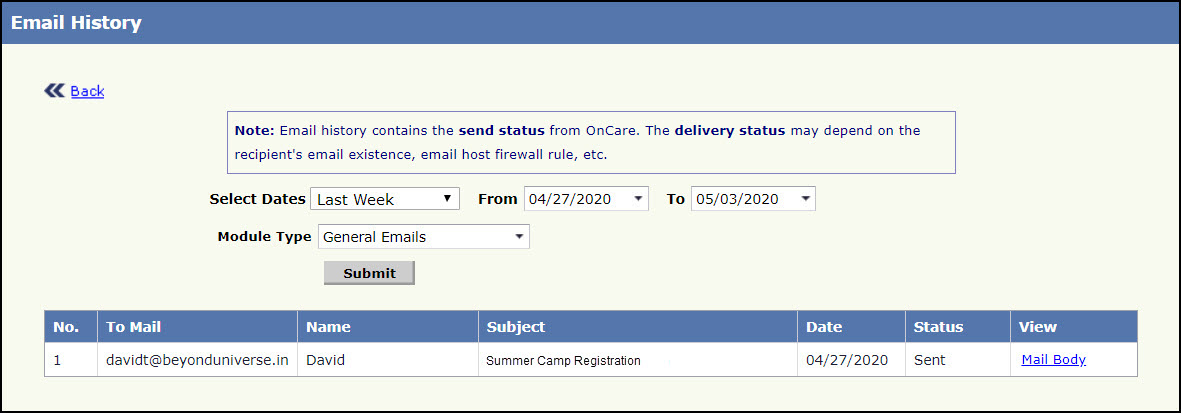Open the Module Type dropdown
Image resolution: width=1181 pixels, height=413 pixels.
coord(424,237)
